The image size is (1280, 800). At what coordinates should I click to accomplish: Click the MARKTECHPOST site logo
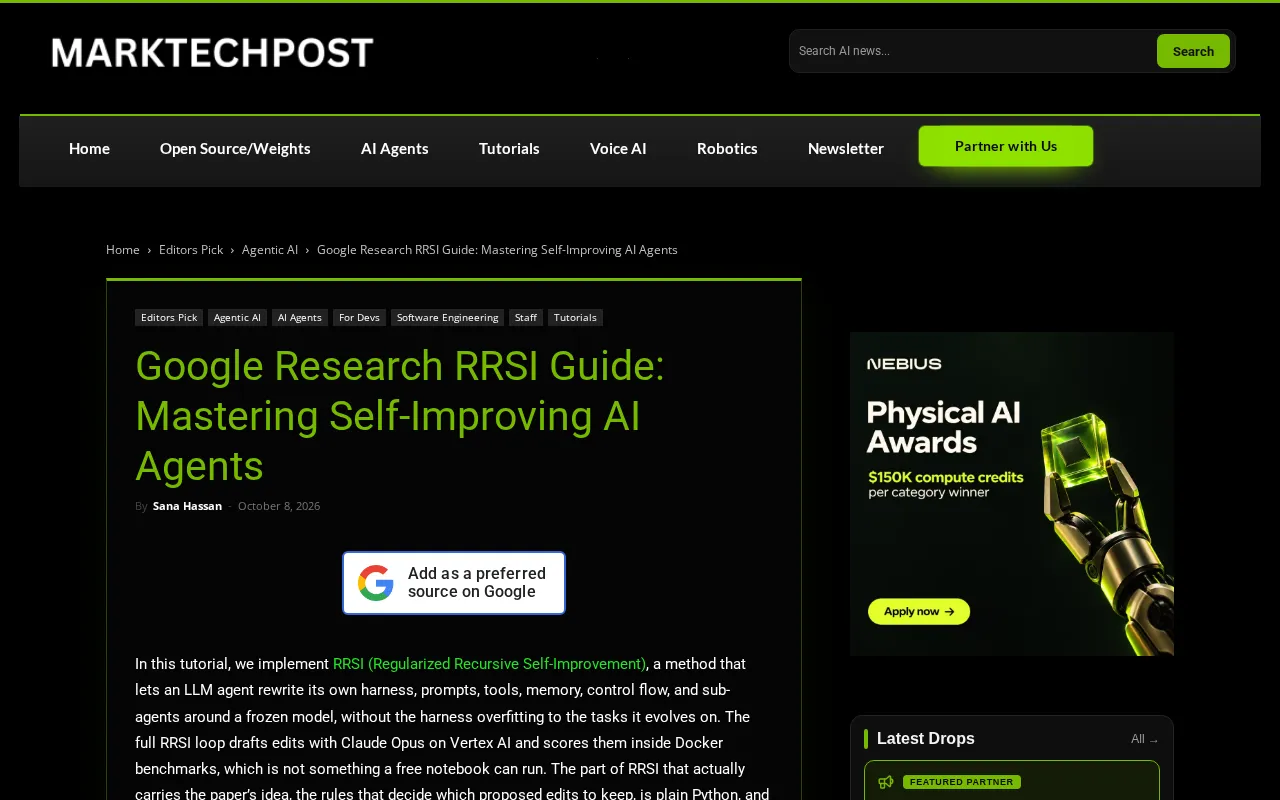pos(212,52)
